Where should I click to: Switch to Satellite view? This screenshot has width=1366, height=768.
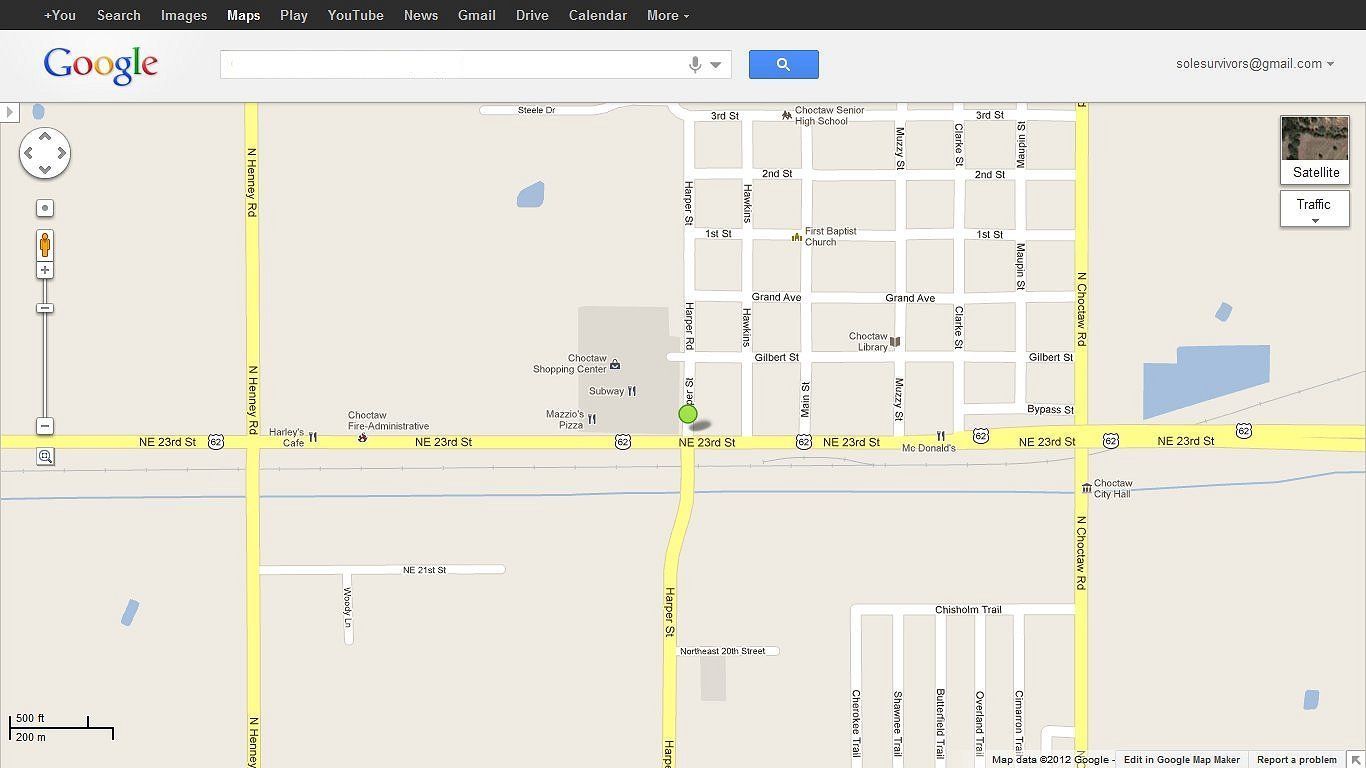pos(1314,149)
